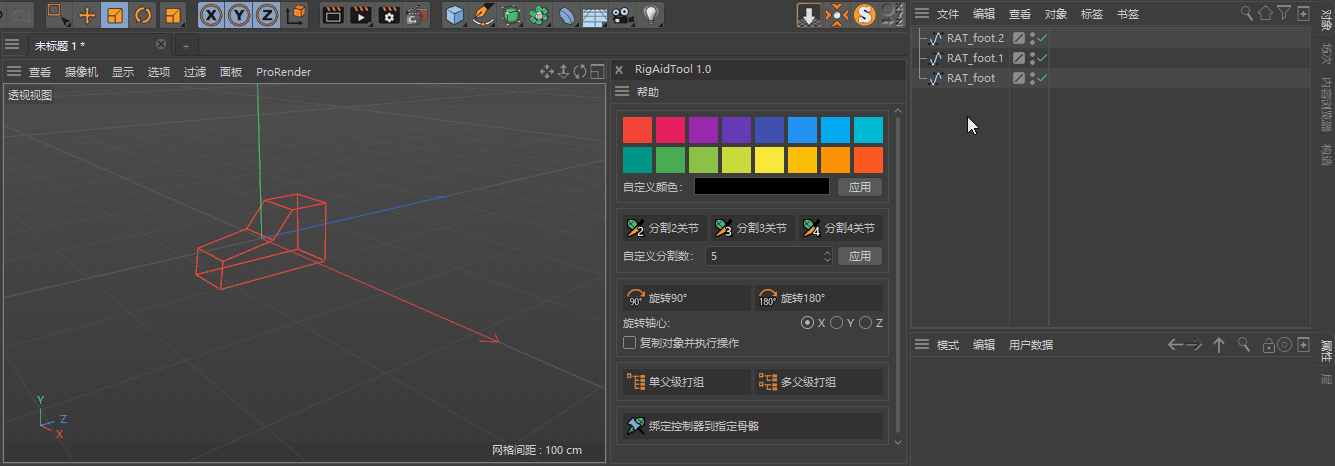Click 单父级打组 button
1335x466 pixels.
click(686, 382)
